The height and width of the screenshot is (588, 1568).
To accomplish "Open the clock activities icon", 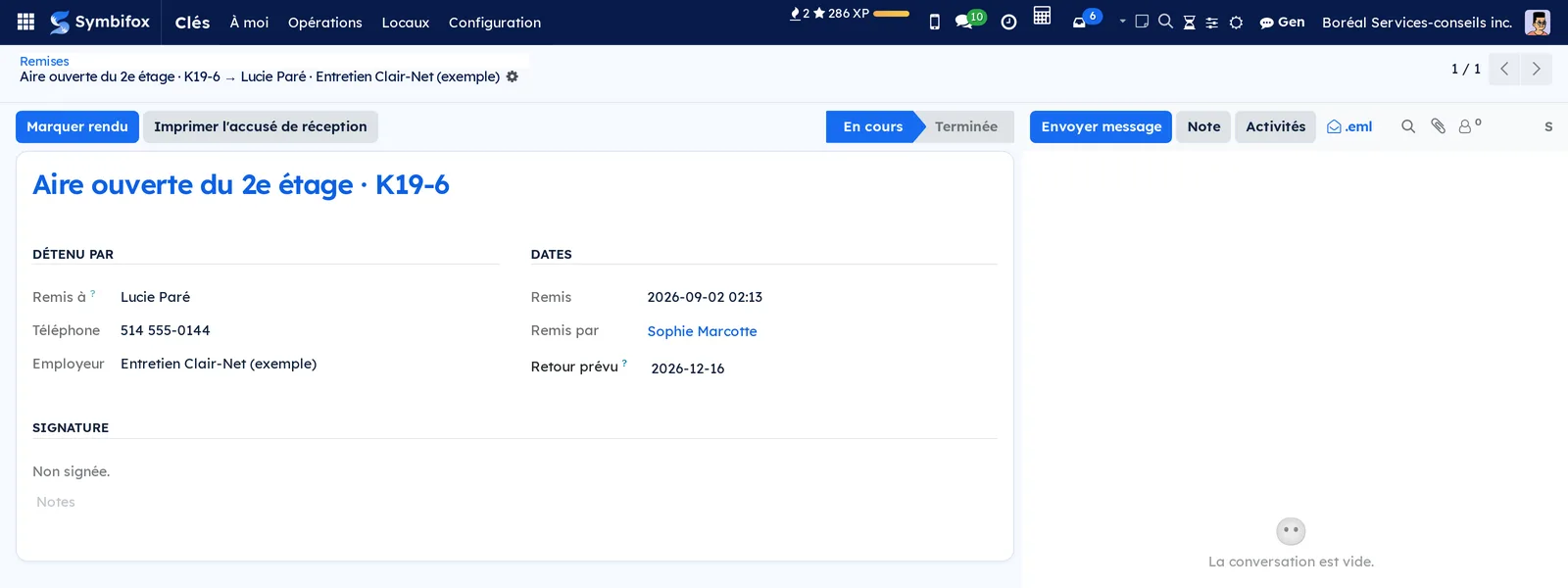I will tap(1008, 22).
